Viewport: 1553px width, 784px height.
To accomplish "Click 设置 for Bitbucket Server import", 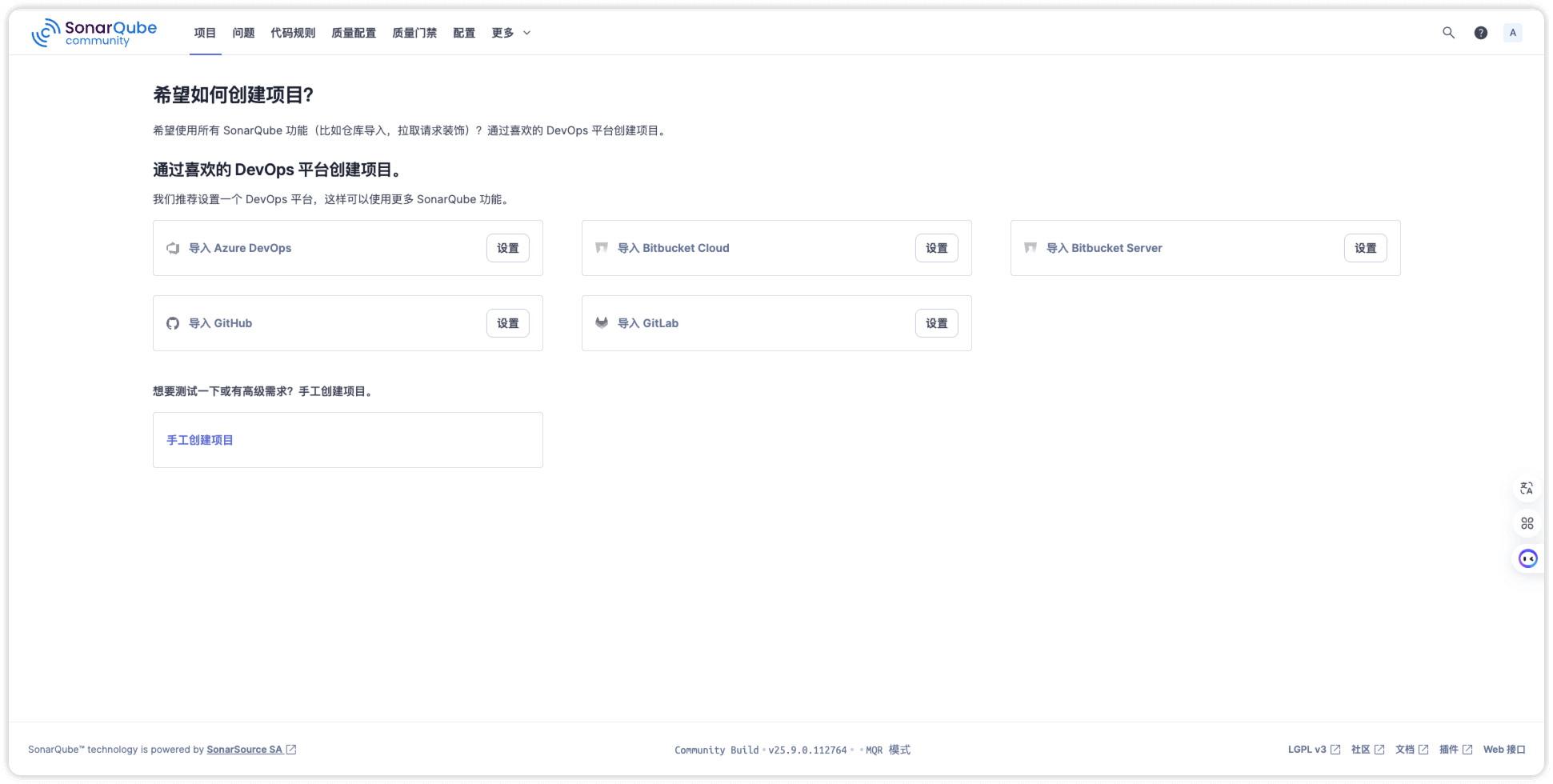I will 1366,248.
